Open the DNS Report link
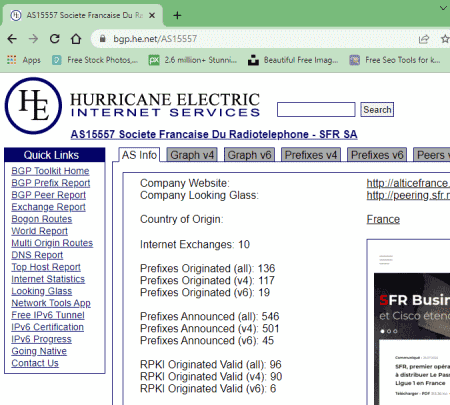The width and height of the screenshot is (450, 405). pyautogui.click(x=37, y=255)
